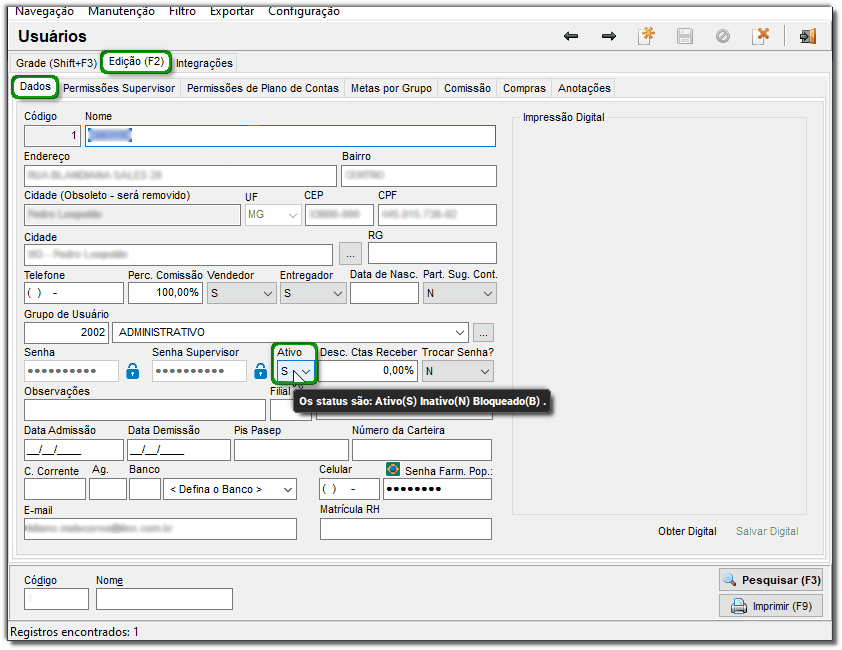Open the Exportar menu
842x650 pixels.
(x=231, y=11)
